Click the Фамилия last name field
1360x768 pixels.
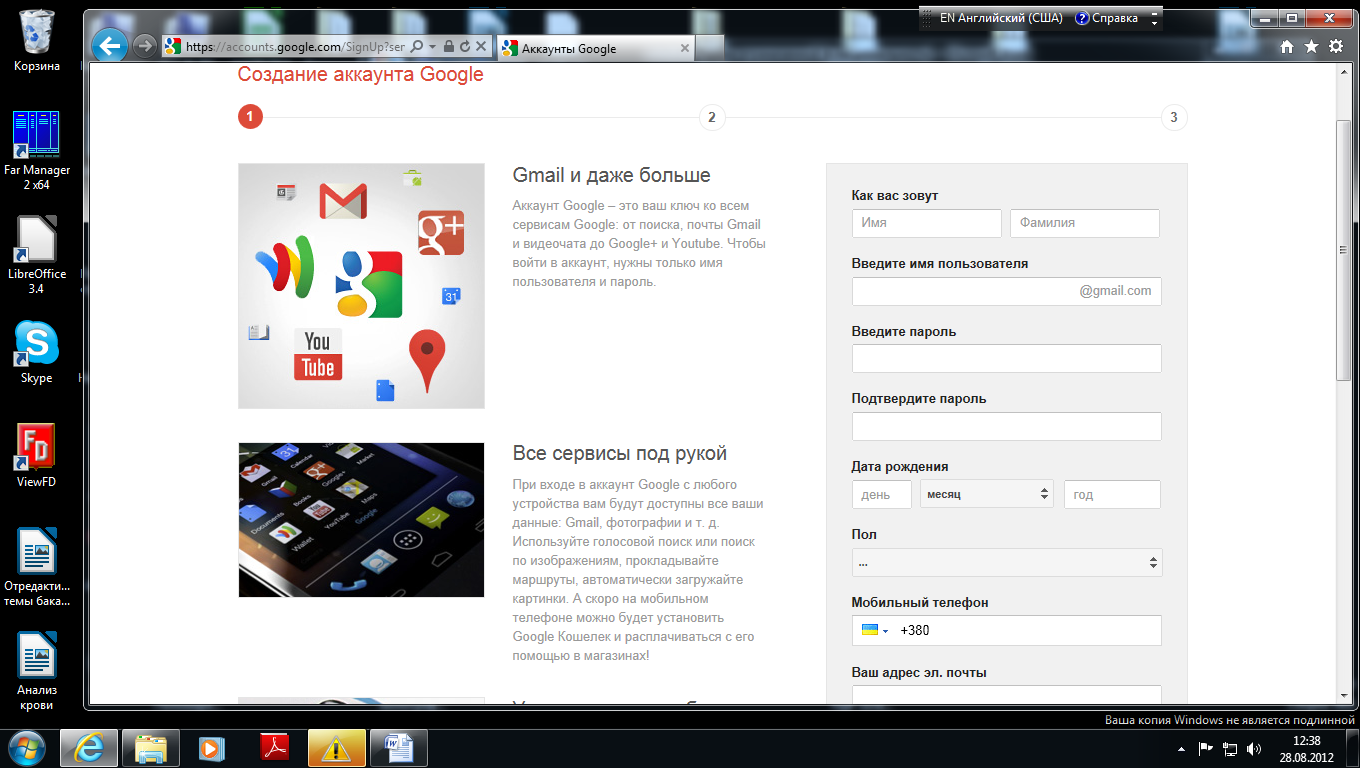pos(1085,223)
